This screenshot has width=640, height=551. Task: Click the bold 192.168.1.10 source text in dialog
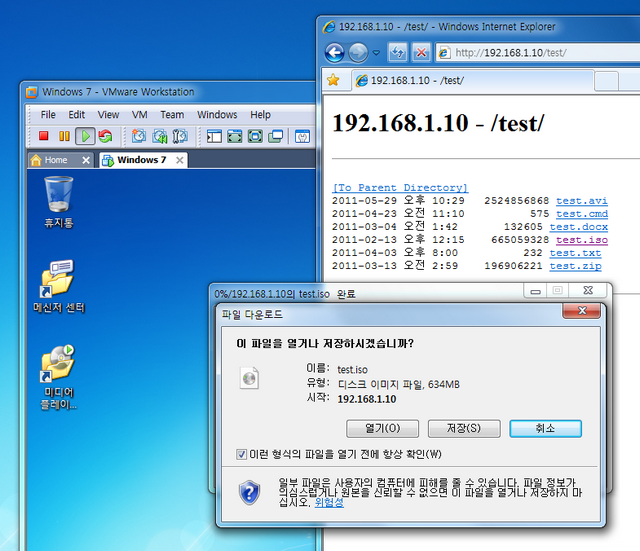367,399
